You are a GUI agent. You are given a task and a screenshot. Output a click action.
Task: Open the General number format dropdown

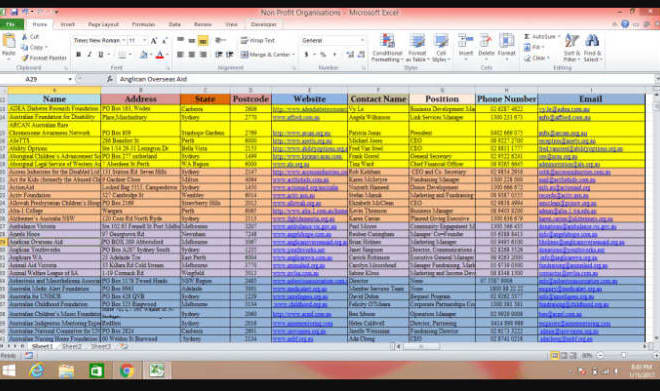[x=362, y=40]
